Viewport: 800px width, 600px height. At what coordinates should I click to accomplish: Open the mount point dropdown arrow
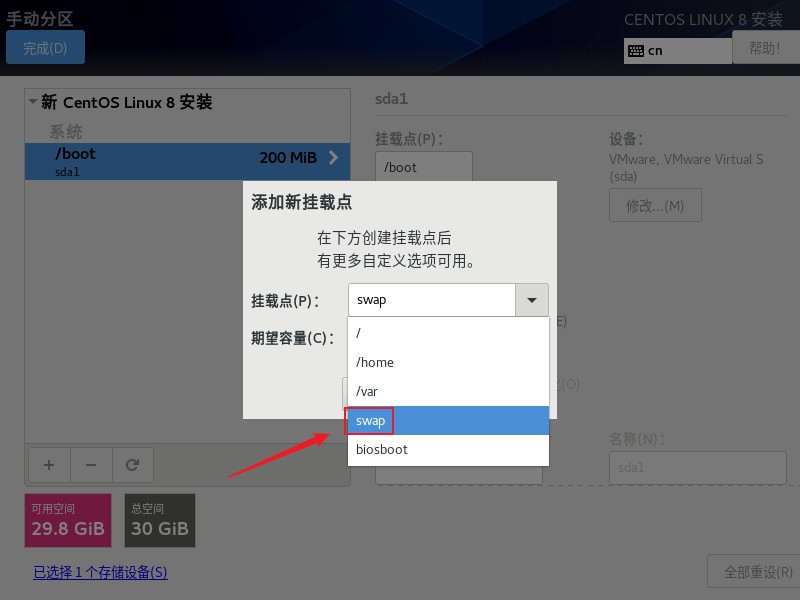[x=532, y=300]
